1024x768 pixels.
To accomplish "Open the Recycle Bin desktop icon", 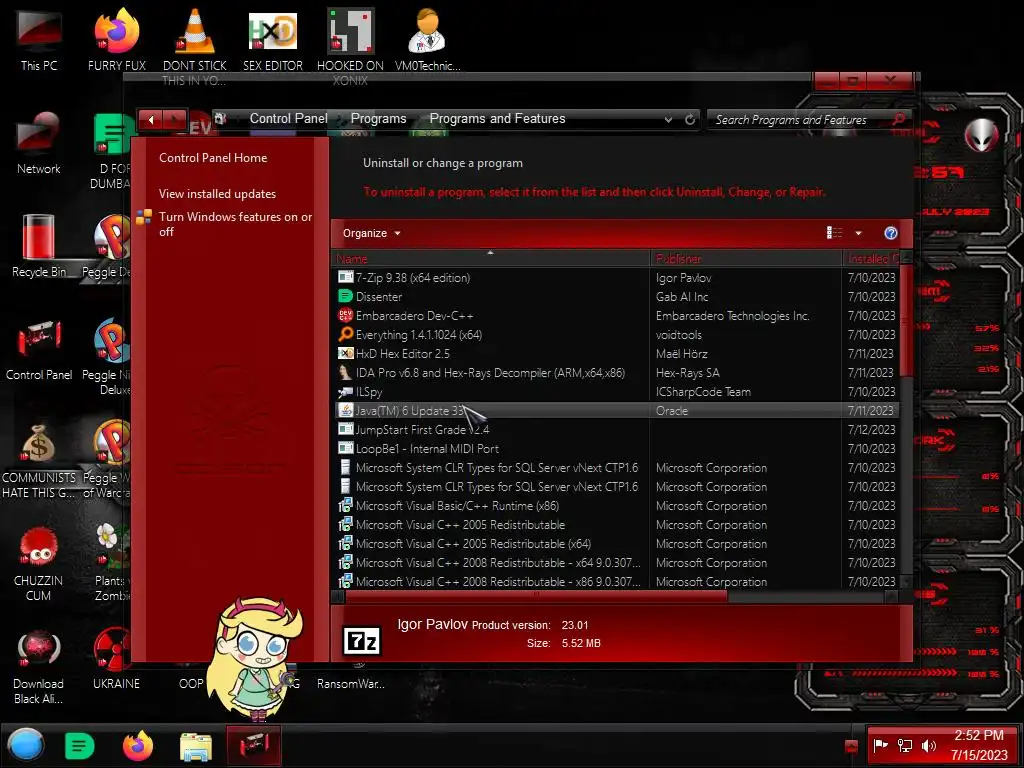I will (x=39, y=246).
